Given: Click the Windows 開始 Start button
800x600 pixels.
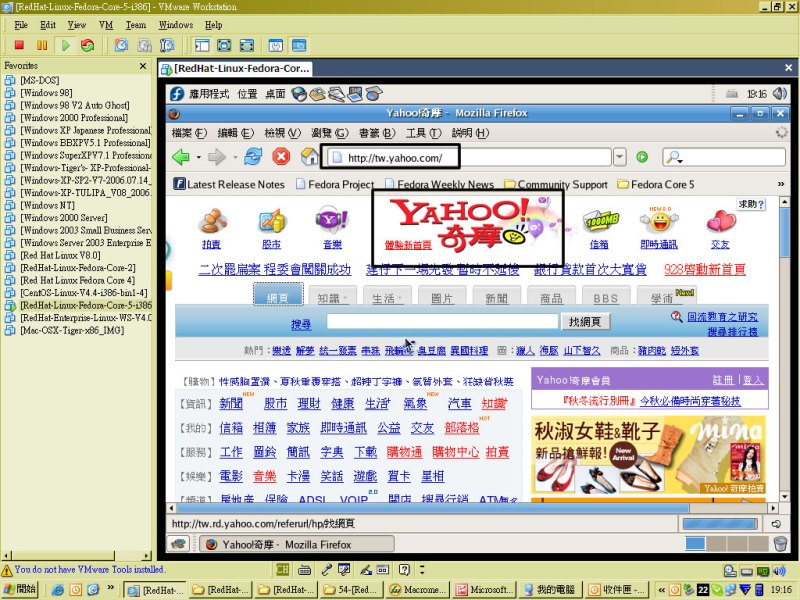Looking at the screenshot, I should (x=20, y=589).
